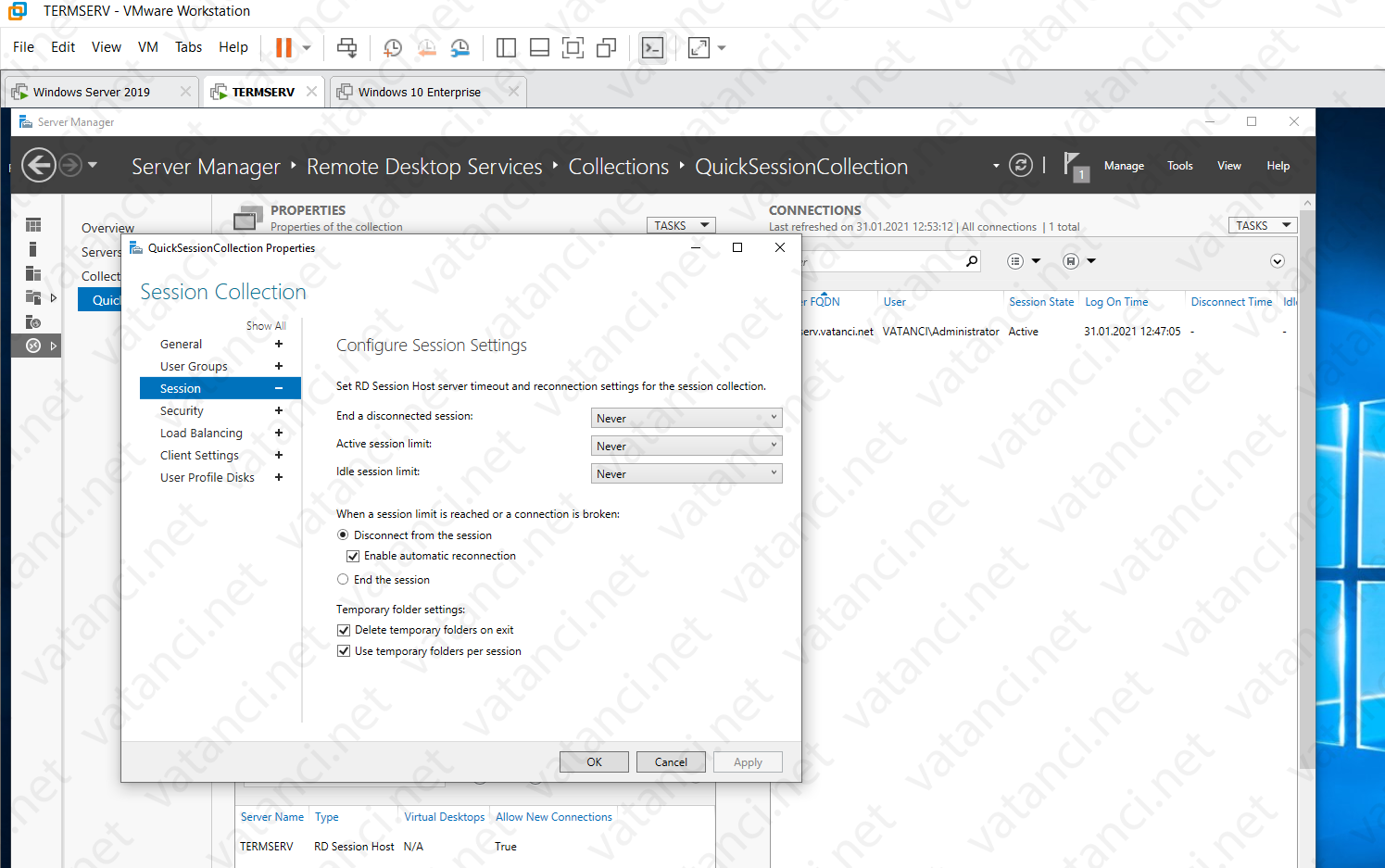Click the Local Server icon in sidebar

(32, 249)
